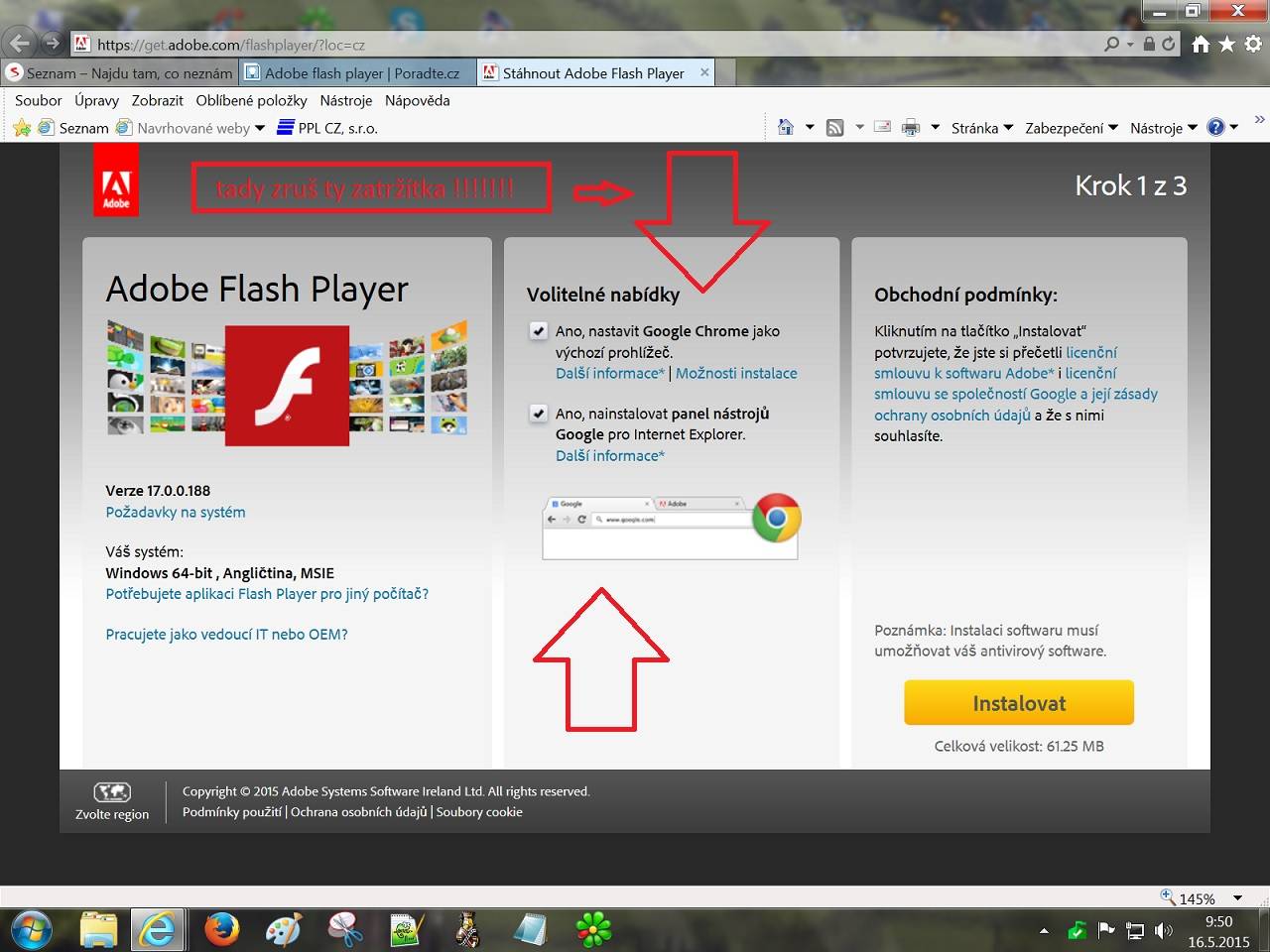
Task: Expand the Nástroje command bar dropdown
Action: tap(1164, 128)
